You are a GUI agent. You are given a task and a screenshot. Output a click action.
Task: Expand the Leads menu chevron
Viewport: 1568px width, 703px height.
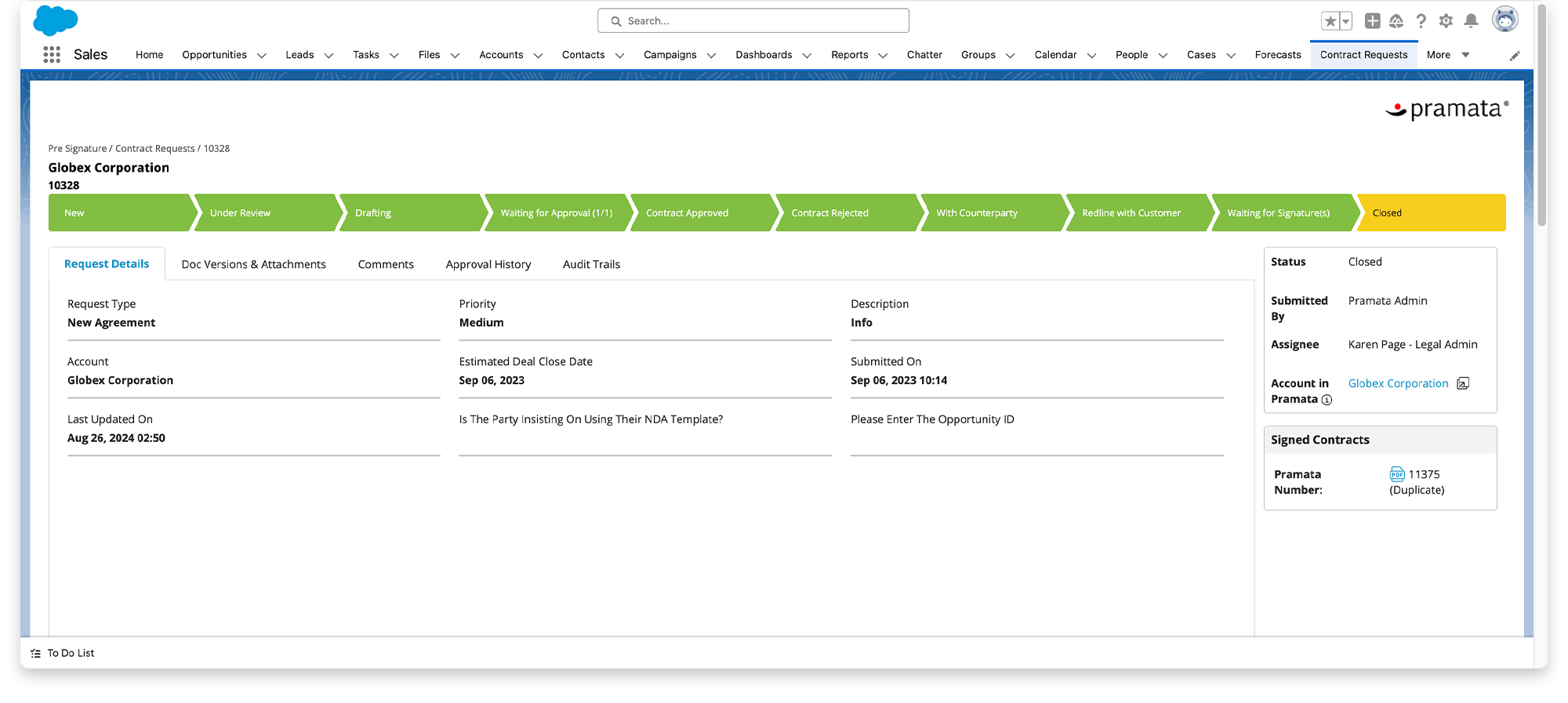pyautogui.click(x=329, y=56)
